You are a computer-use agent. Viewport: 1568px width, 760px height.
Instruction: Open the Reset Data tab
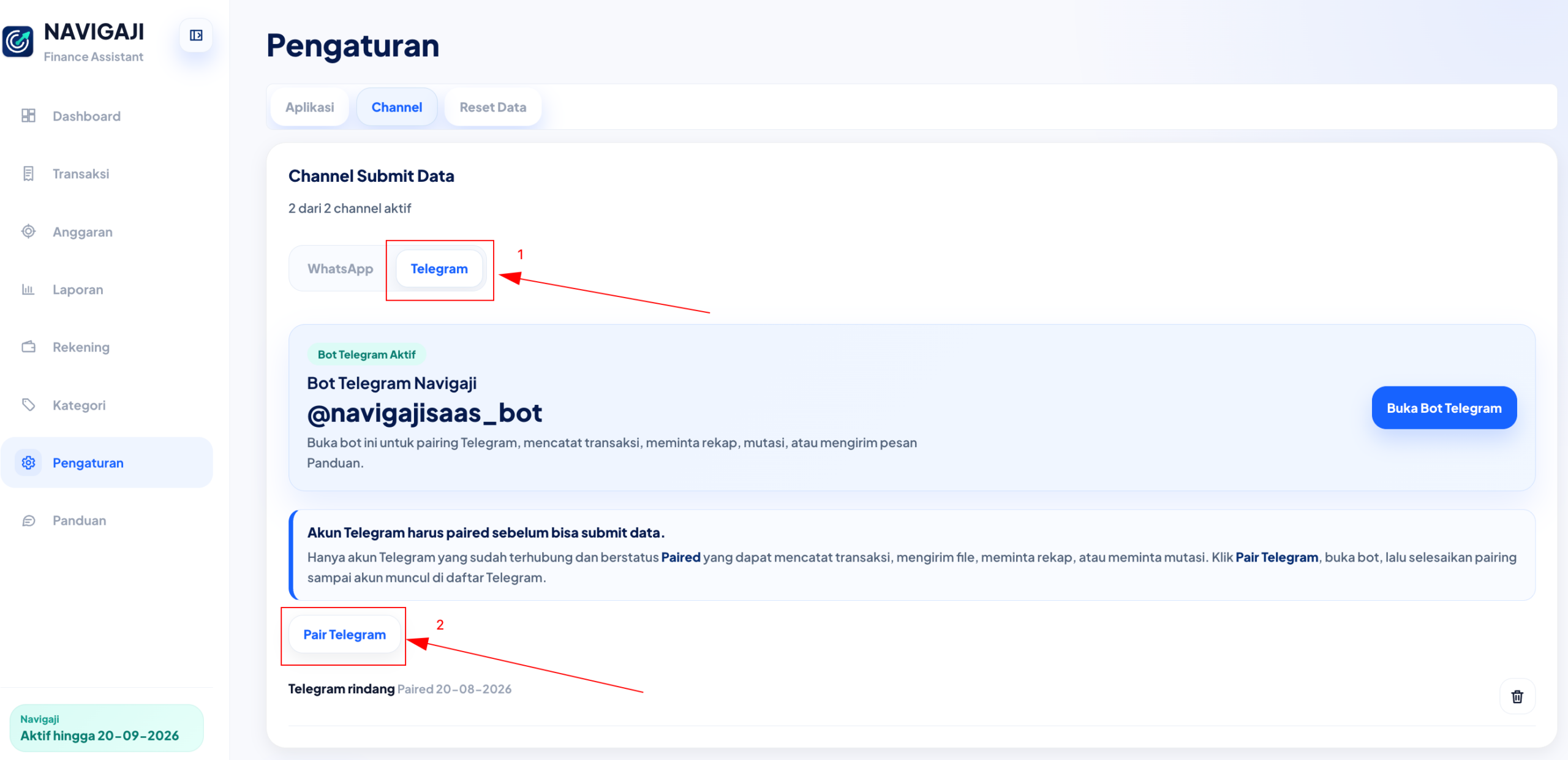point(493,107)
